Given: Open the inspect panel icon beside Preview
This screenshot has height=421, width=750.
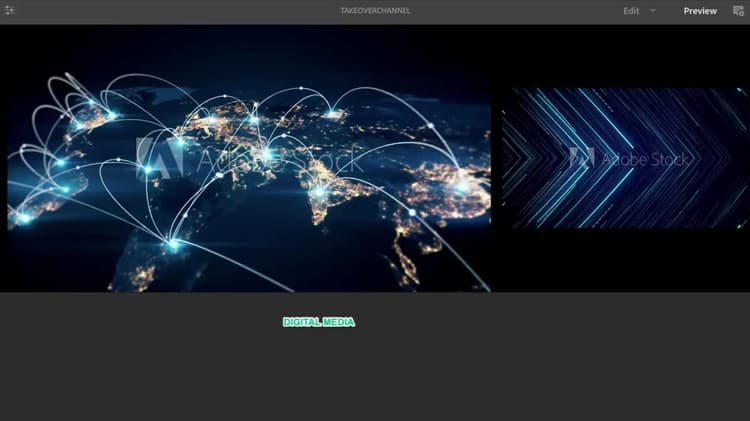Looking at the screenshot, I should (739, 10).
